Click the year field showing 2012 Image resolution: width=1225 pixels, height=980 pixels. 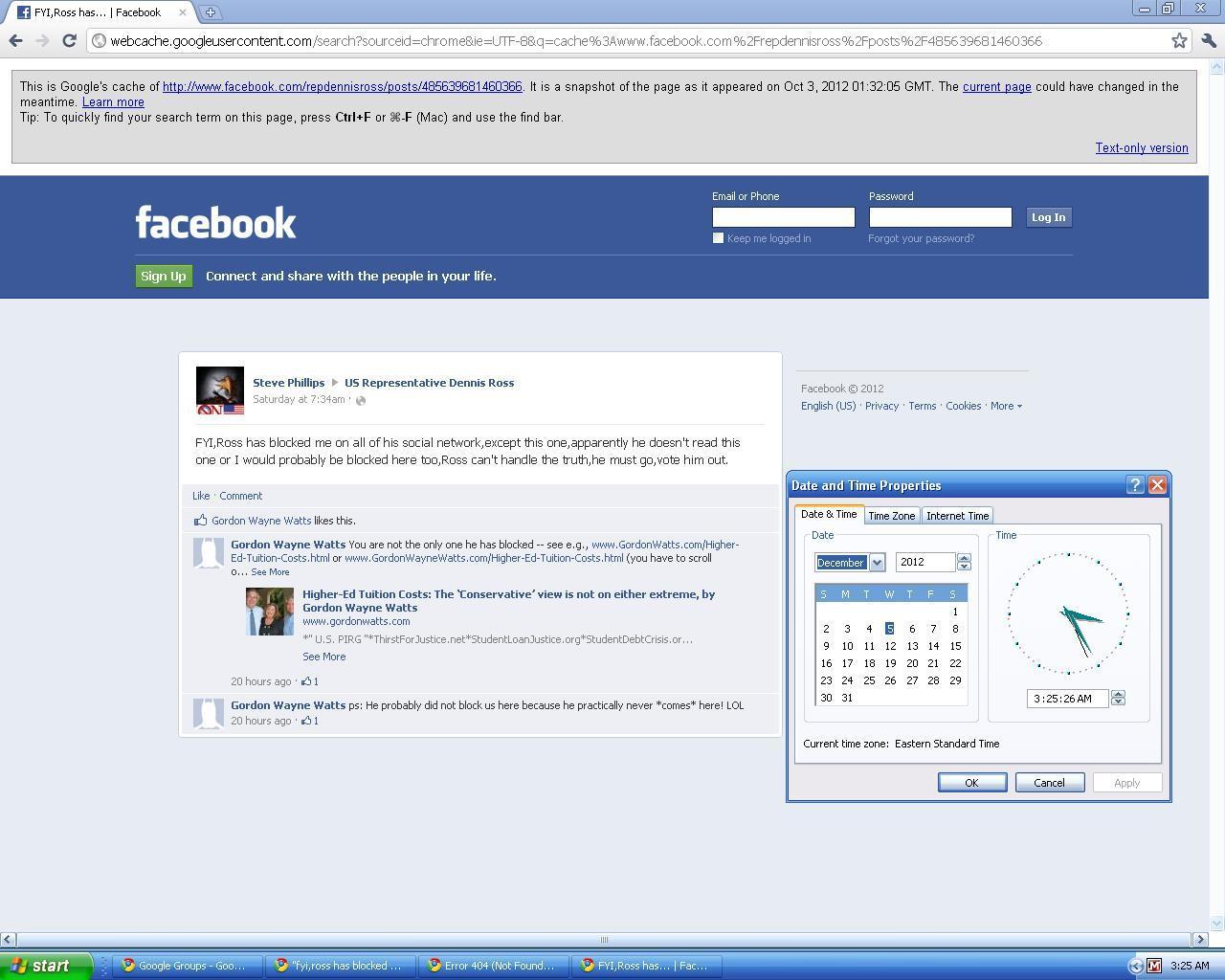point(925,563)
